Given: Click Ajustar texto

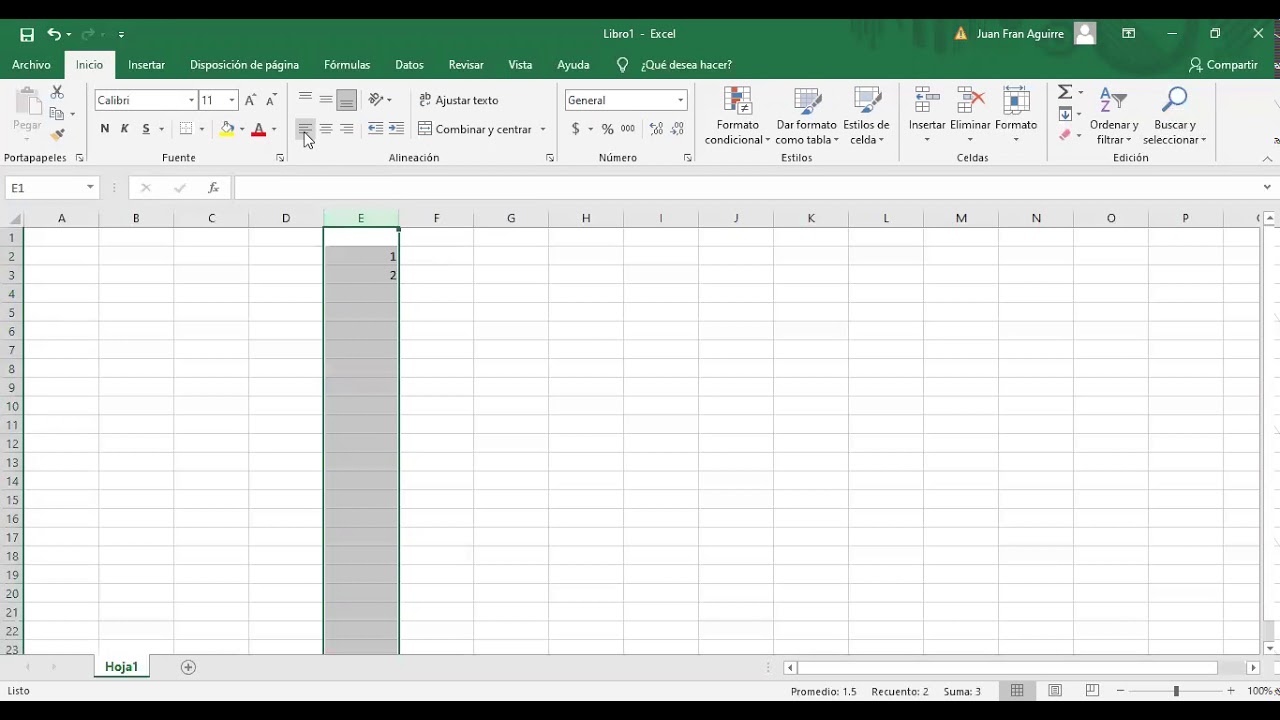Looking at the screenshot, I should coord(458,100).
